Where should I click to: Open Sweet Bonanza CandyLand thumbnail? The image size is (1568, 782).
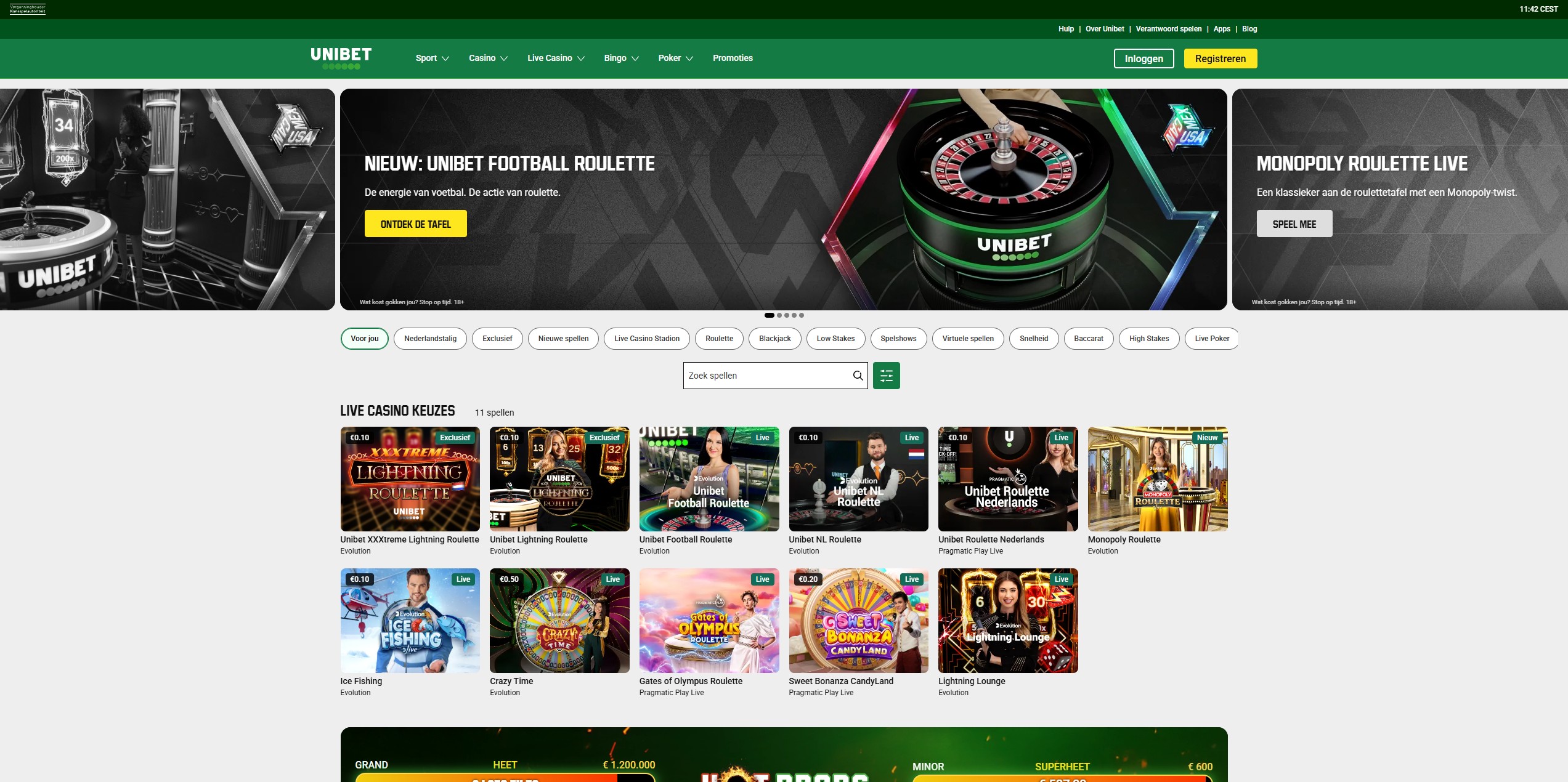click(x=858, y=621)
